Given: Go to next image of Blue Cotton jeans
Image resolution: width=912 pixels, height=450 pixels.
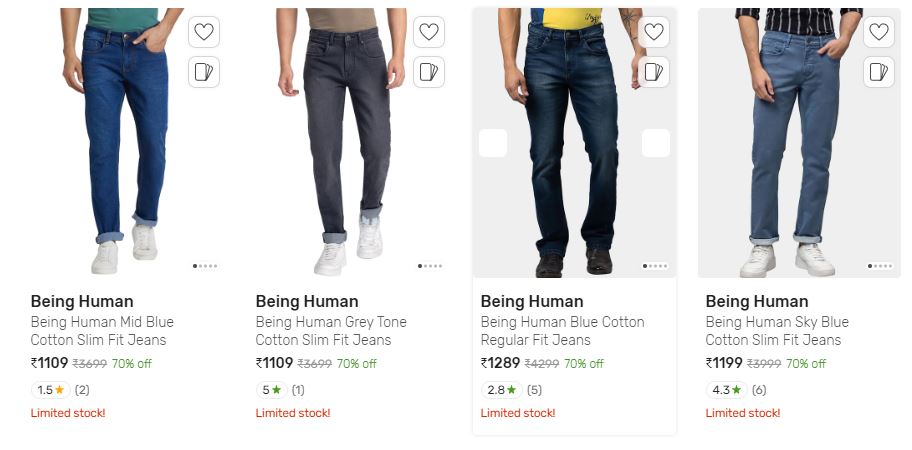Looking at the screenshot, I should coord(656,143).
